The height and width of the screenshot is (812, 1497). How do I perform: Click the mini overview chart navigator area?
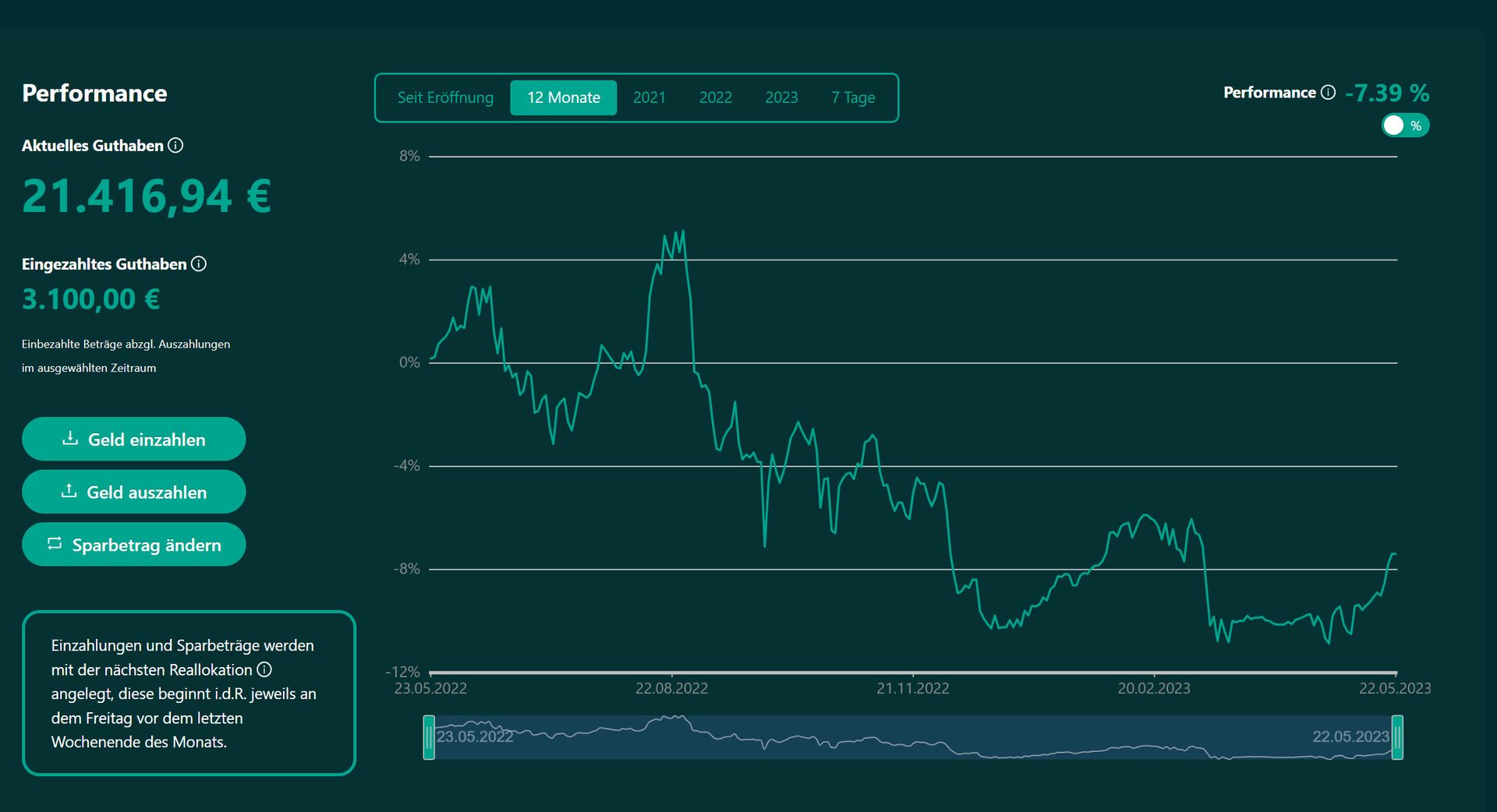coord(912,737)
